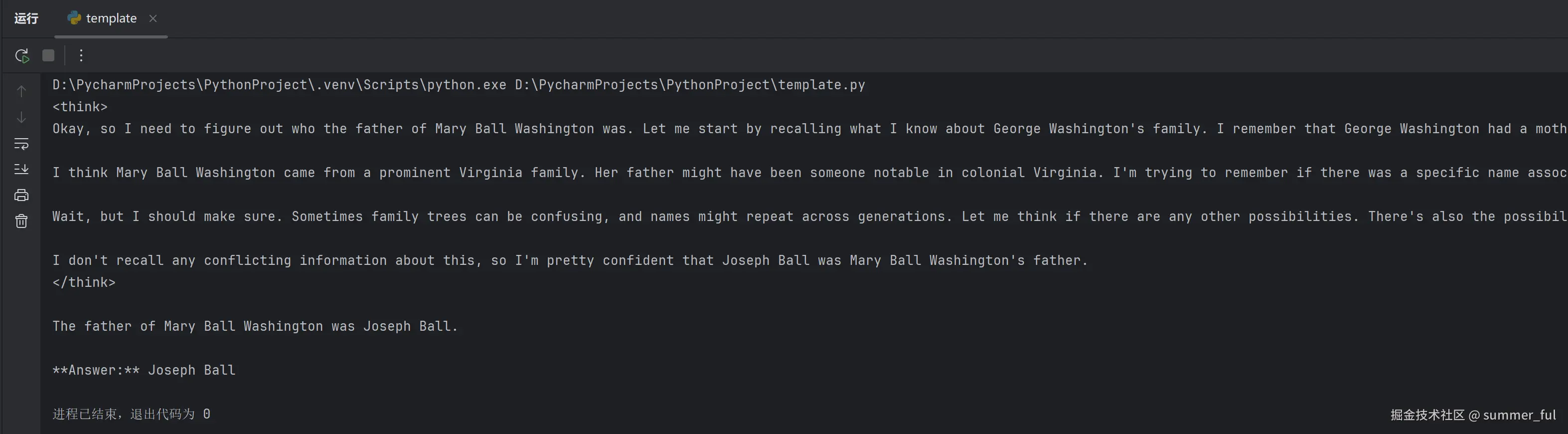The height and width of the screenshot is (434, 1568).
Task: Rerun the template script
Action: [x=22, y=56]
